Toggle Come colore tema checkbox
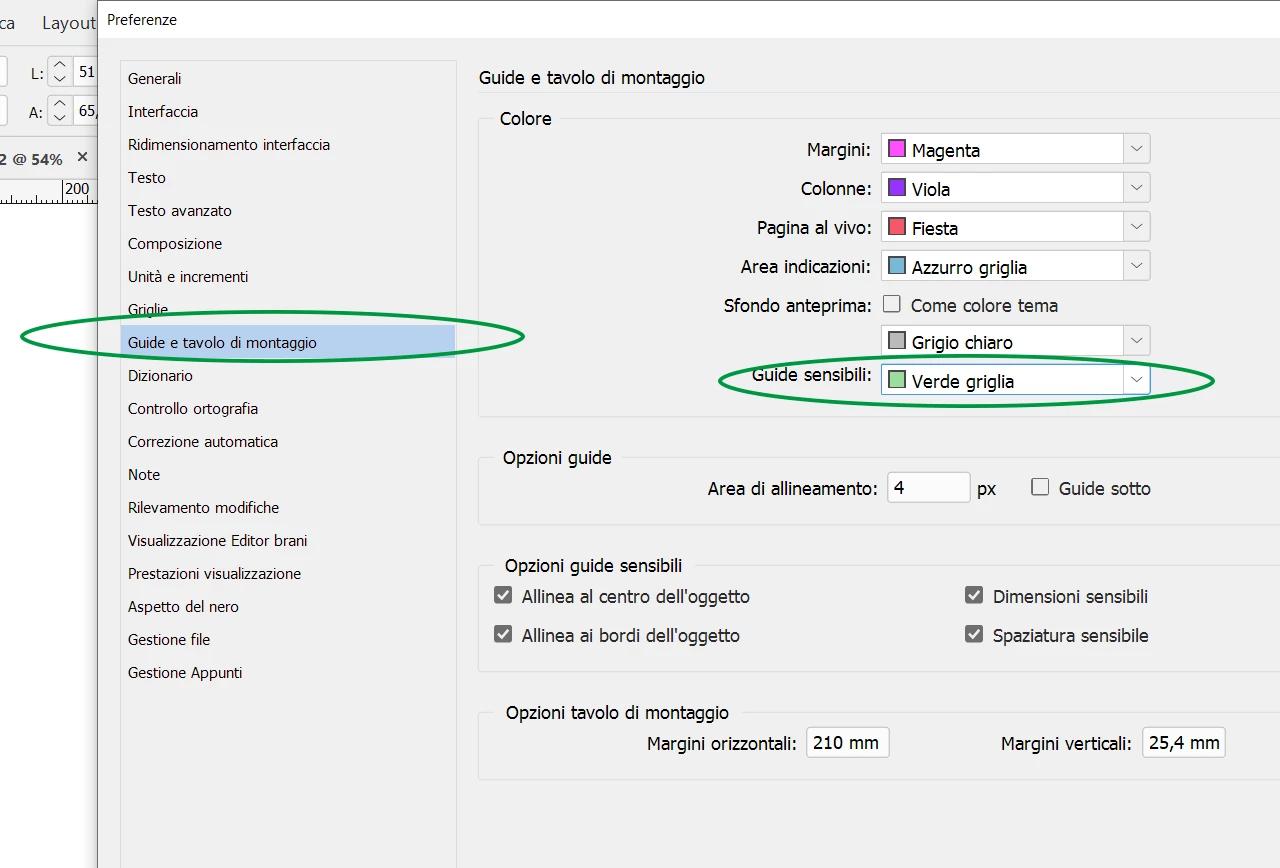This screenshot has width=1280, height=868. point(892,304)
